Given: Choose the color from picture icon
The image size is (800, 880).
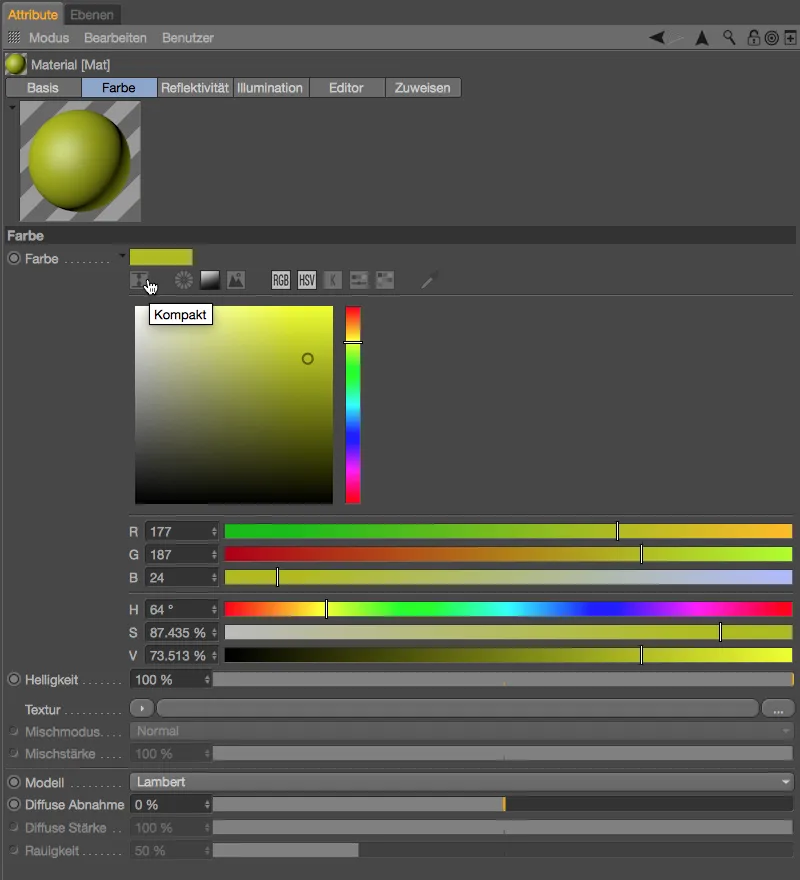Looking at the screenshot, I should pos(236,279).
